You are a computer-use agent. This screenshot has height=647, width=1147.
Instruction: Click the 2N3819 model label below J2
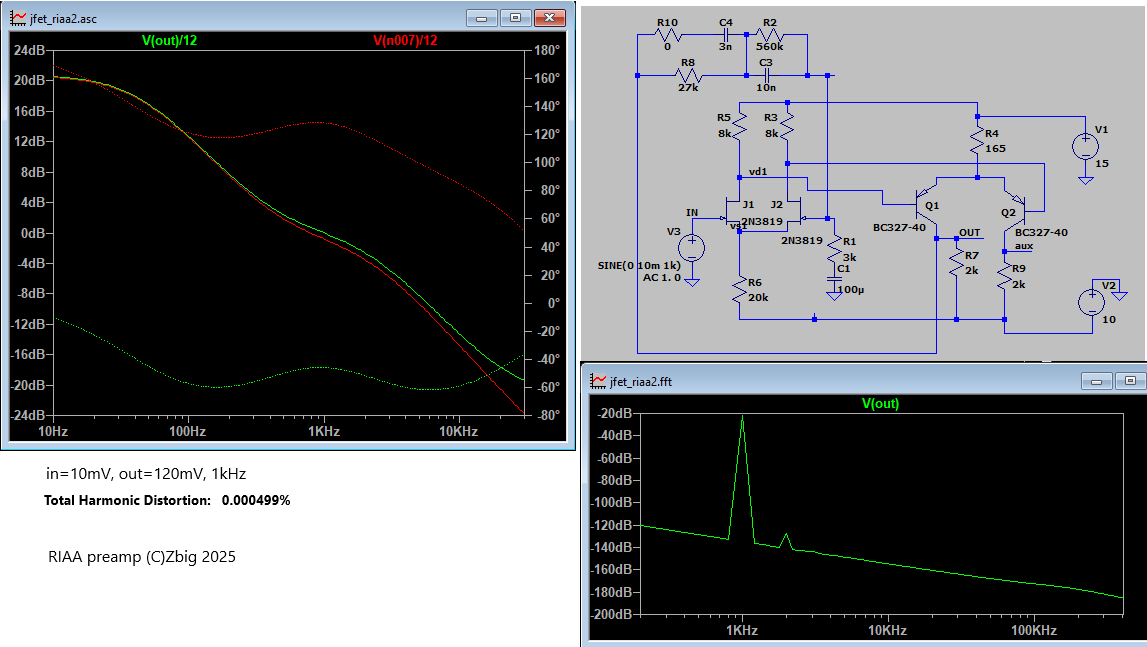pyautogui.click(x=802, y=240)
